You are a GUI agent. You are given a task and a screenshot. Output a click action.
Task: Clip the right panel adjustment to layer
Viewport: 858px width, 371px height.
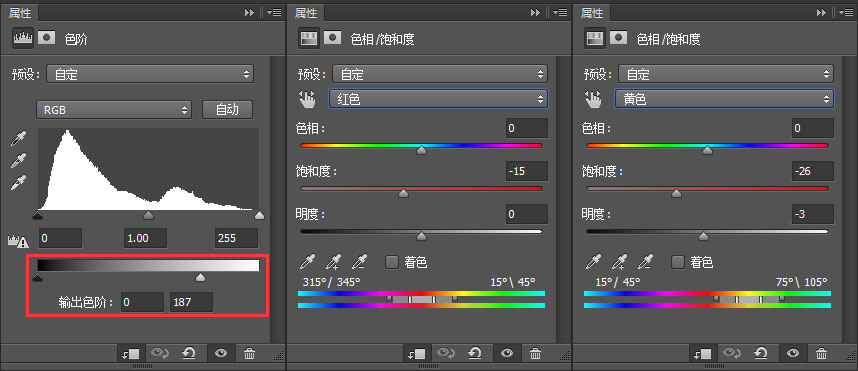702,353
